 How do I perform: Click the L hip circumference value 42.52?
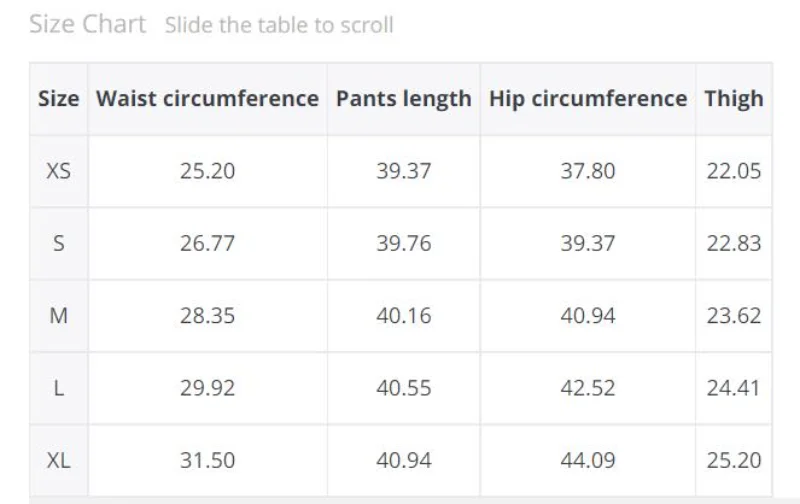(588, 388)
